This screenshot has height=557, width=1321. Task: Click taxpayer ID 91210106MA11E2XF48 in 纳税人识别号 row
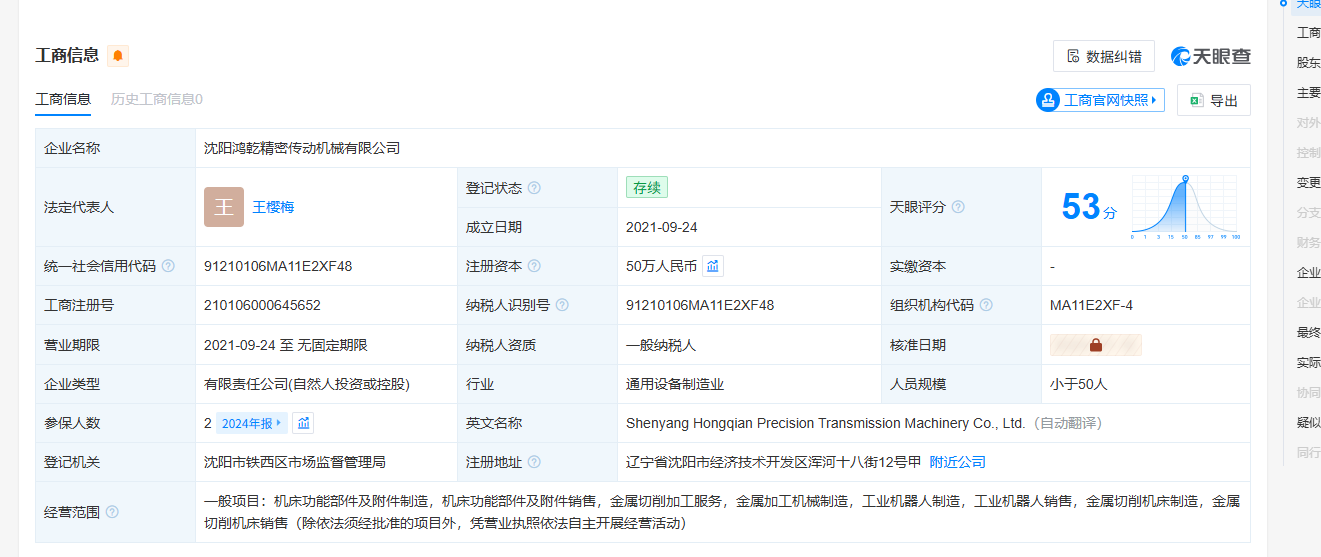[x=700, y=305]
